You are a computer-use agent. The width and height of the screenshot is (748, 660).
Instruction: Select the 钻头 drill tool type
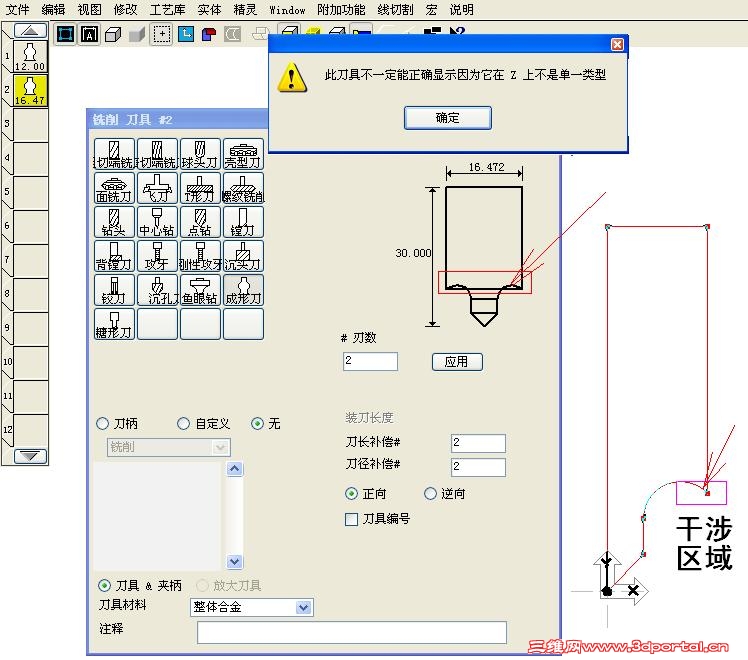point(114,222)
